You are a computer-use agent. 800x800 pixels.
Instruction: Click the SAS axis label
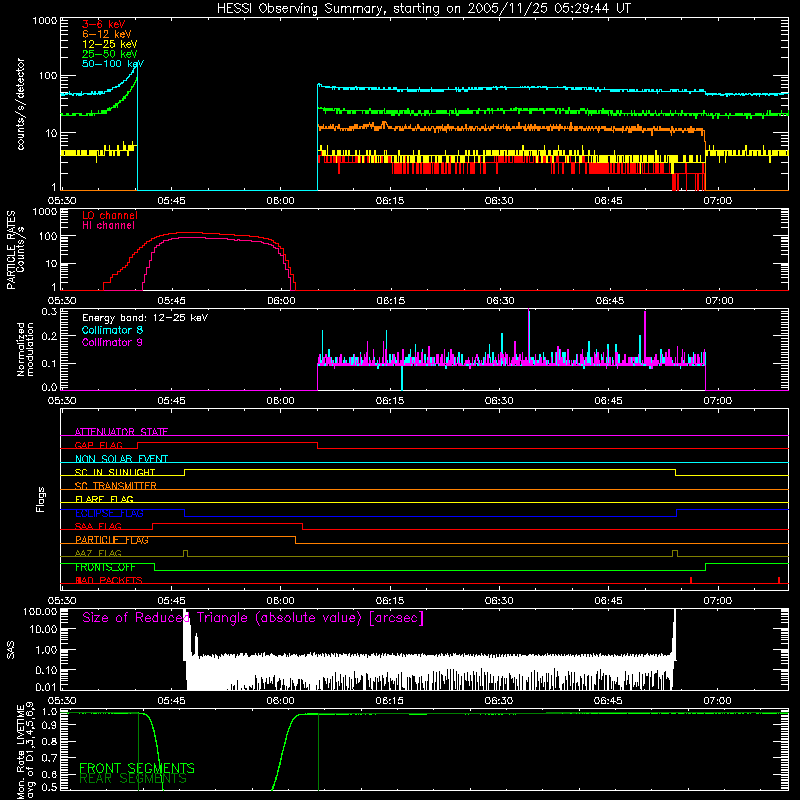11,649
